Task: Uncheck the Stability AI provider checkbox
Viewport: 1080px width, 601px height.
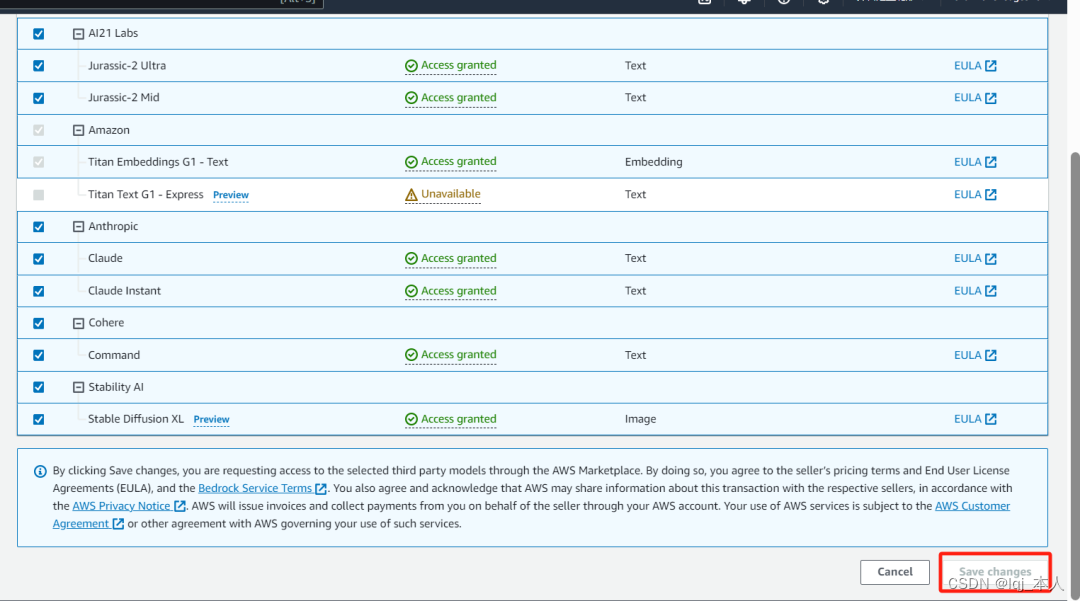Action: pos(39,387)
